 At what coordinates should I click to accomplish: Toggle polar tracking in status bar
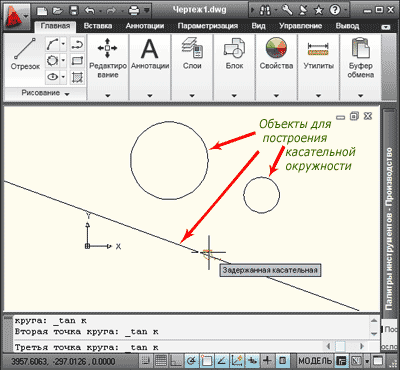click(191, 361)
